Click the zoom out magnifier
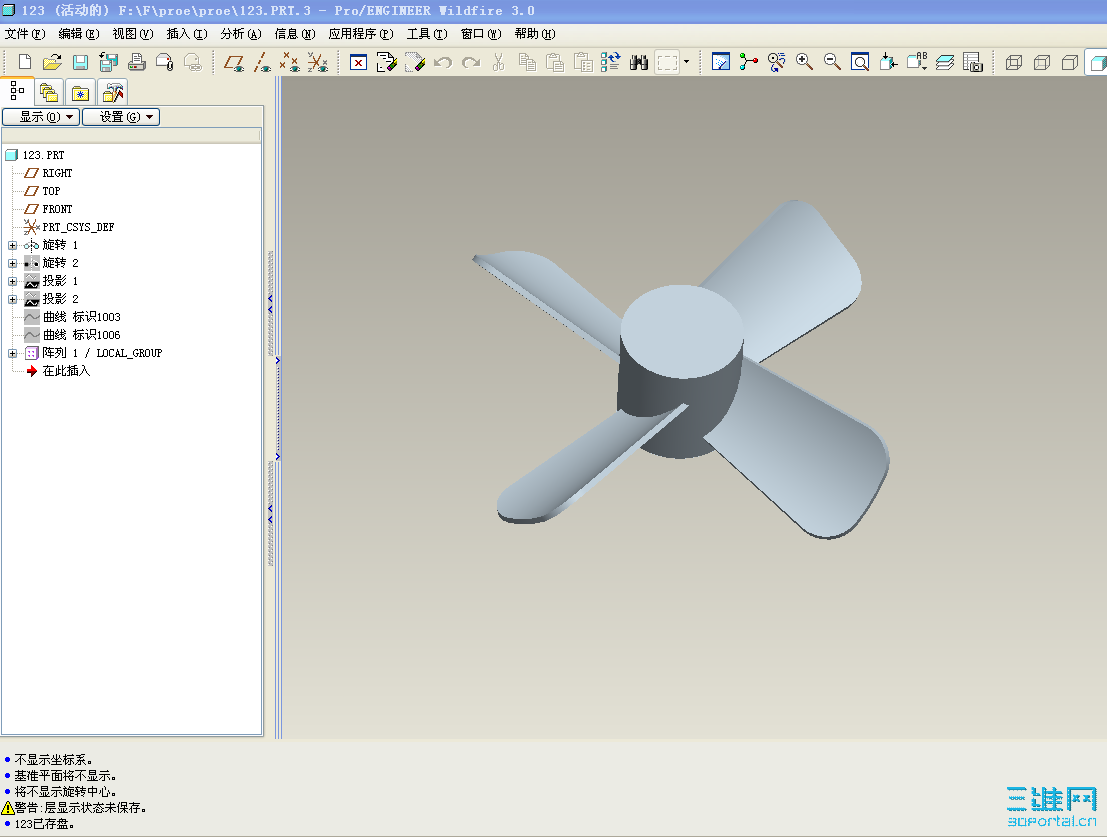 pyautogui.click(x=832, y=62)
